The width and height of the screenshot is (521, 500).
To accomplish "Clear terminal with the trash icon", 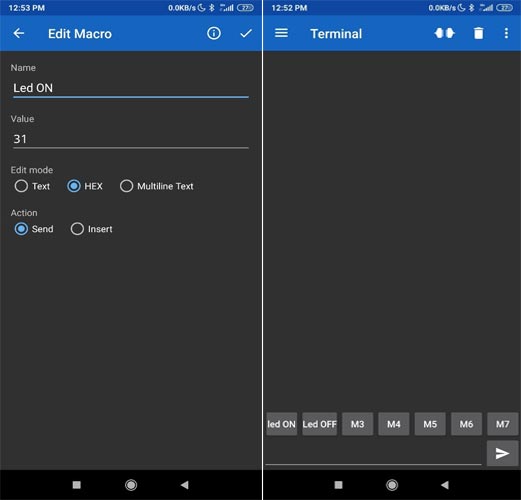I will 478,33.
